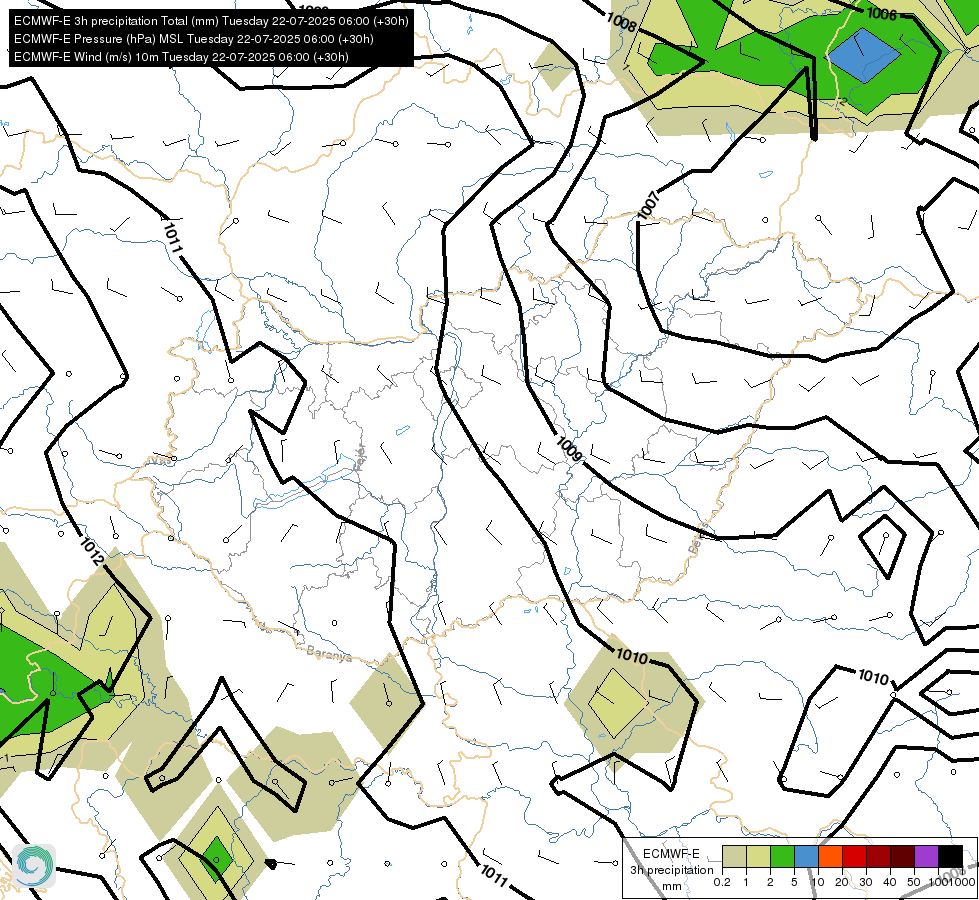The height and width of the screenshot is (900, 979).
Task: Select the khaki 0.2–1 mm legend swatch
Action: pos(734,856)
